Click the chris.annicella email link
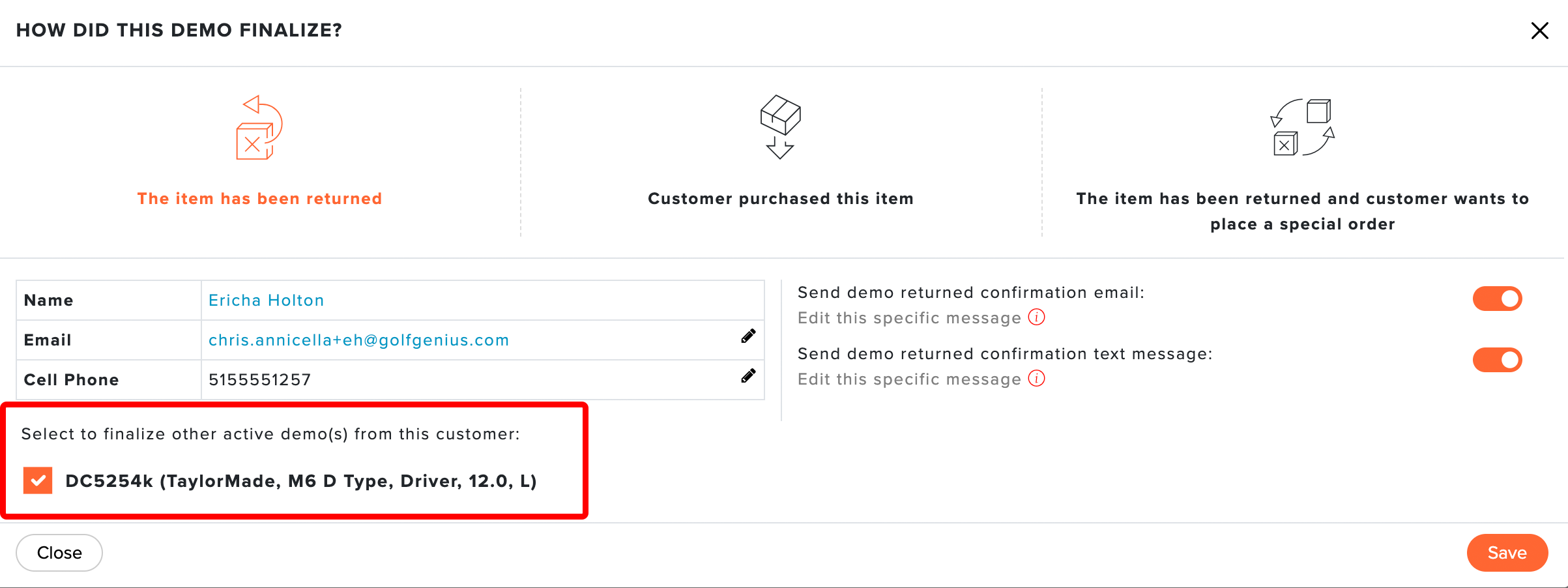 pos(358,340)
